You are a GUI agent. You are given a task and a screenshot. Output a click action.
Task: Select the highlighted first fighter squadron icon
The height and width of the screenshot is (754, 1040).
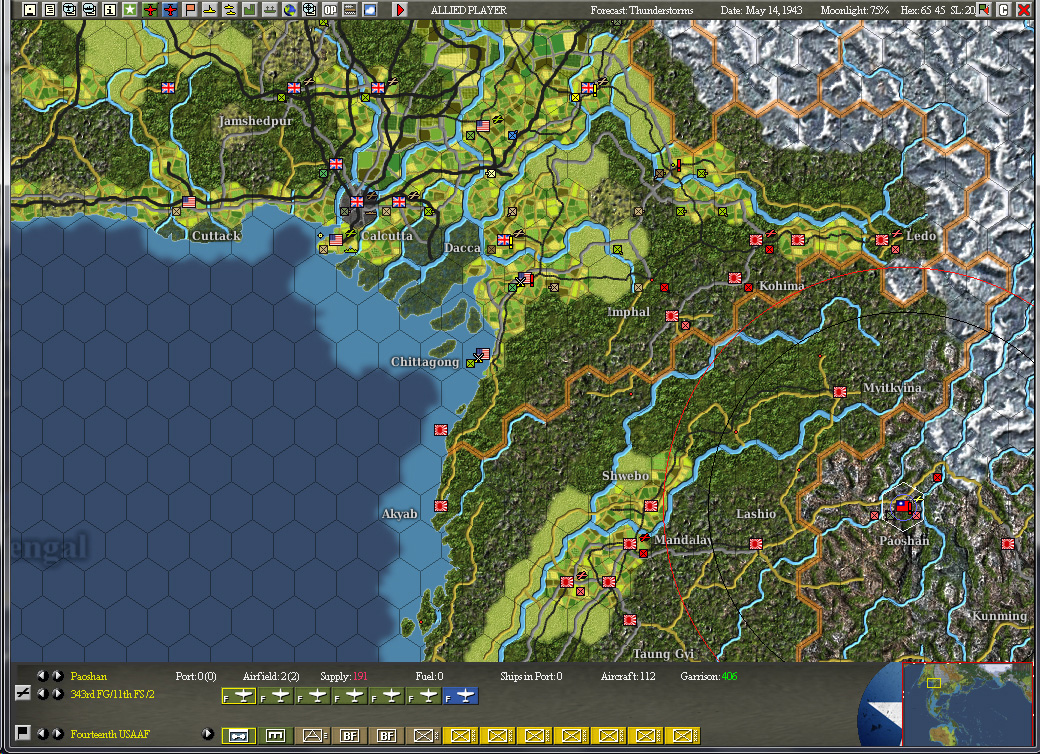pyautogui.click(x=239, y=696)
